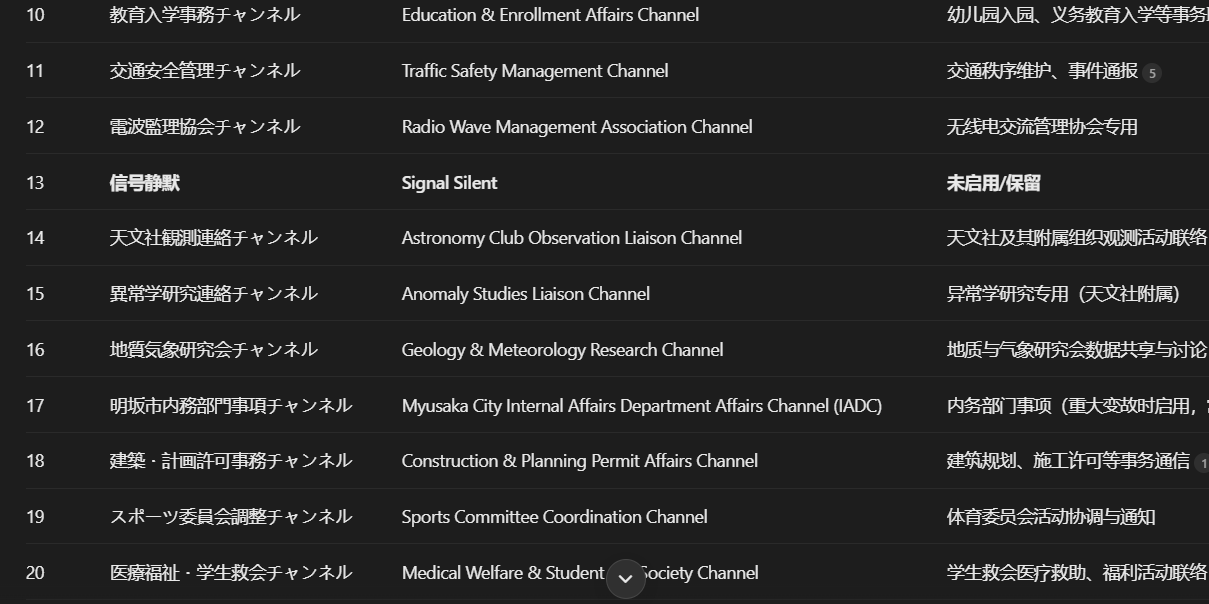The height and width of the screenshot is (604, 1209).
Task: Click "Construction & Planning Permit Affairs Channel"
Action: pyautogui.click(x=580, y=461)
